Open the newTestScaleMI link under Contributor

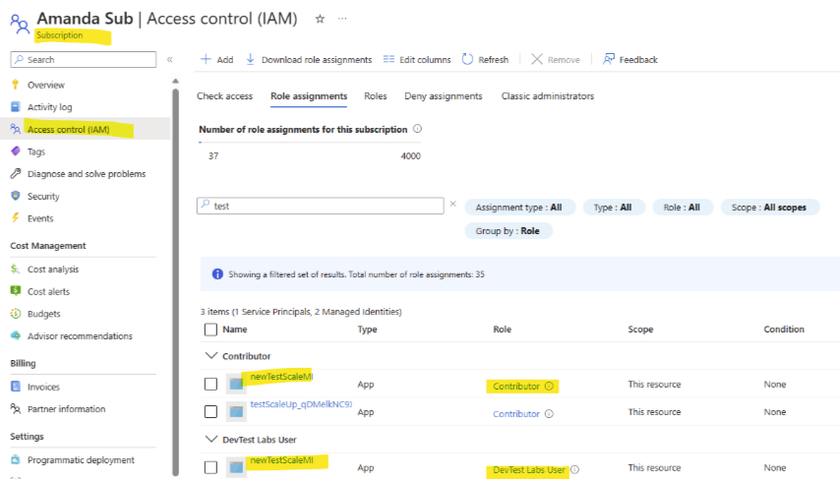click(x=281, y=377)
